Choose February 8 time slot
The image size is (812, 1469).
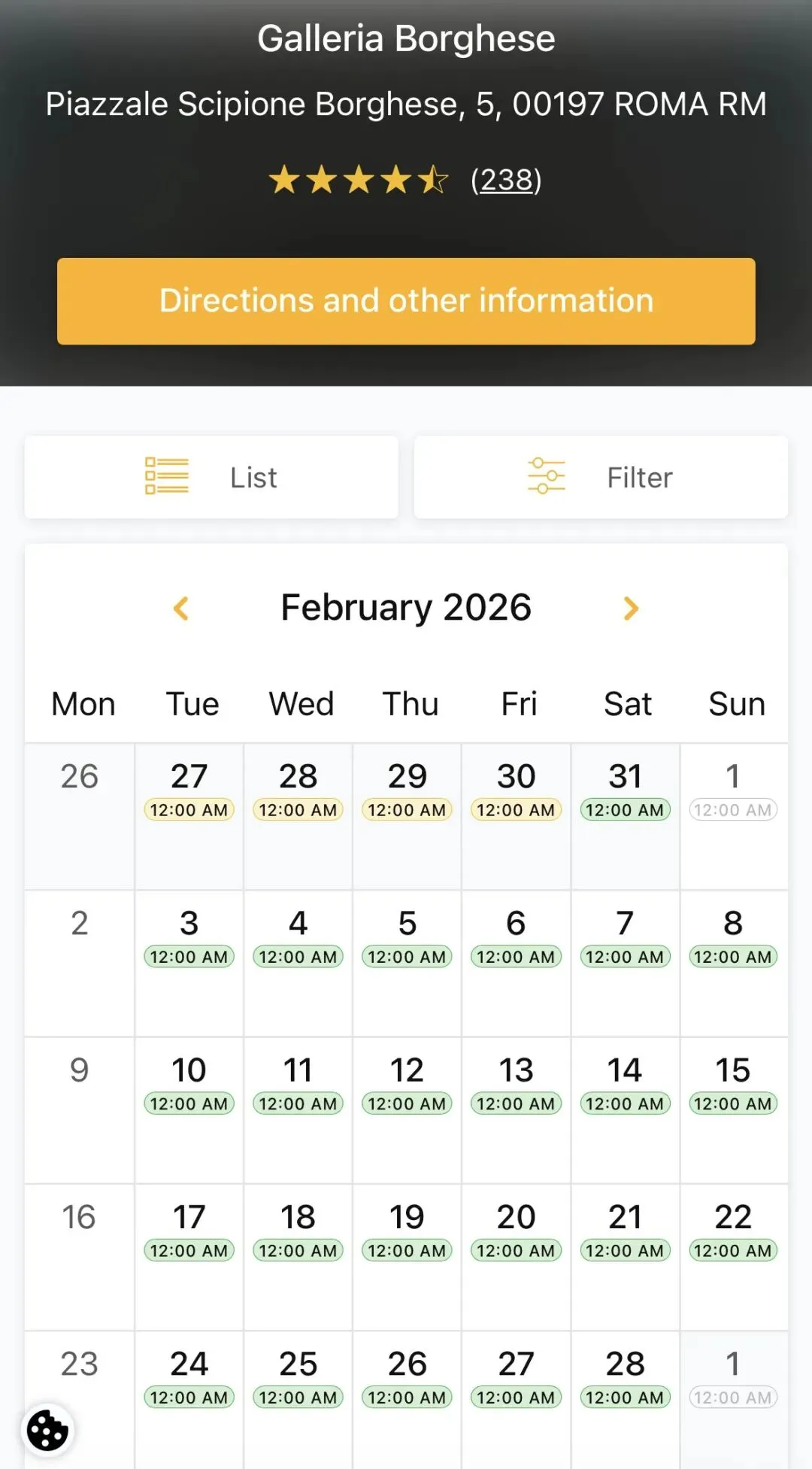(x=733, y=957)
